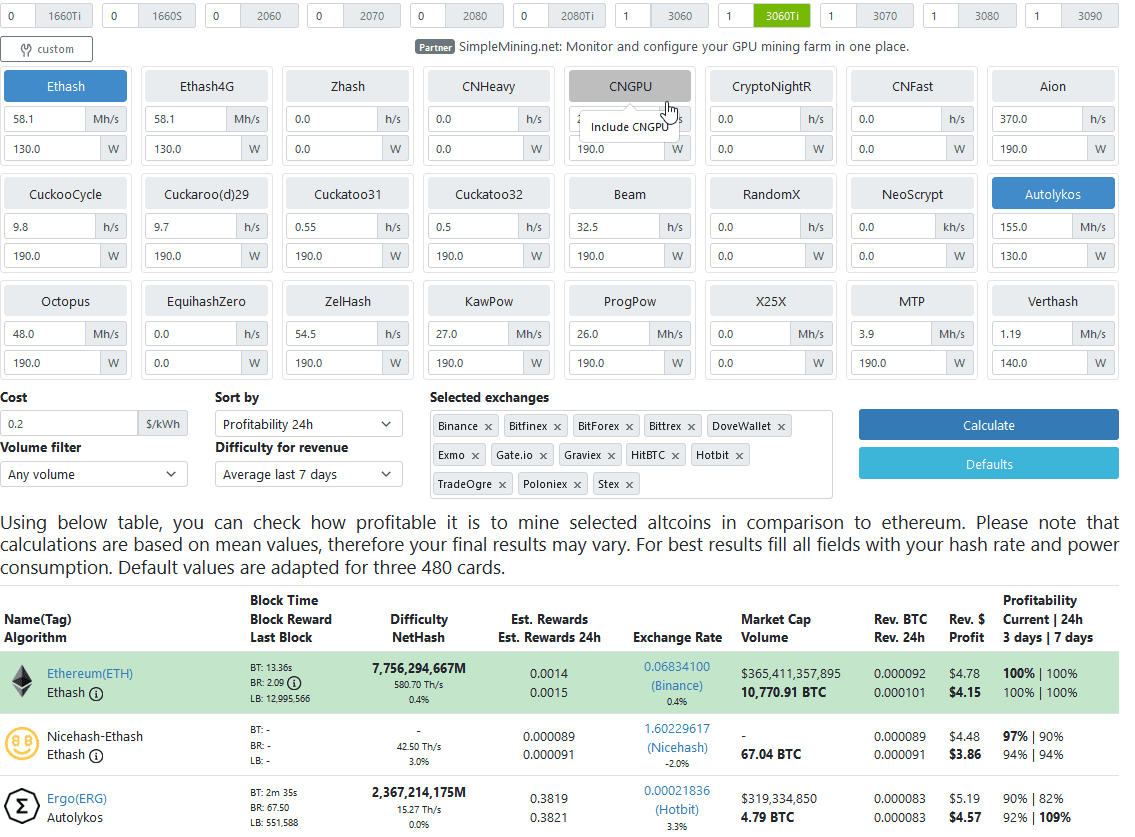The width and height of the screenshot is (1135, 837).
Task: Remove BitForex exchange tag
Action: click(630, 426)
